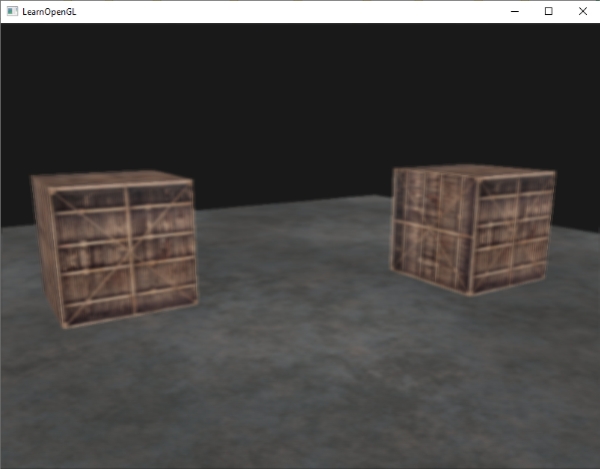Close the LearnOpenGL window

(x=582, y=11)
